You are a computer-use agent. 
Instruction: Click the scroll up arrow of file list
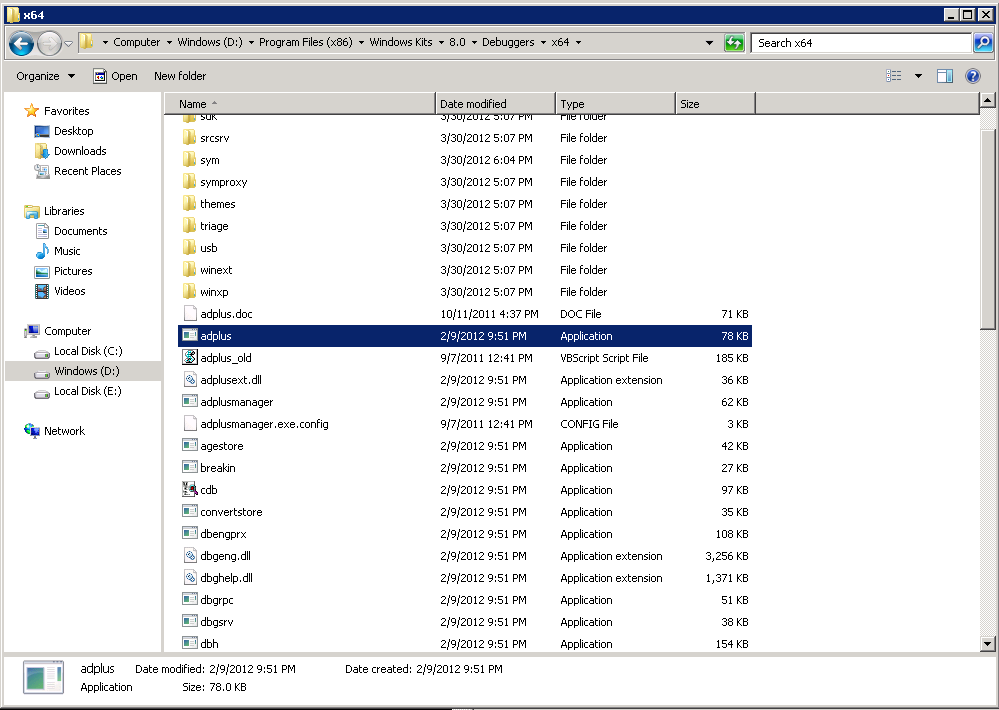click(x=987, y=100)
